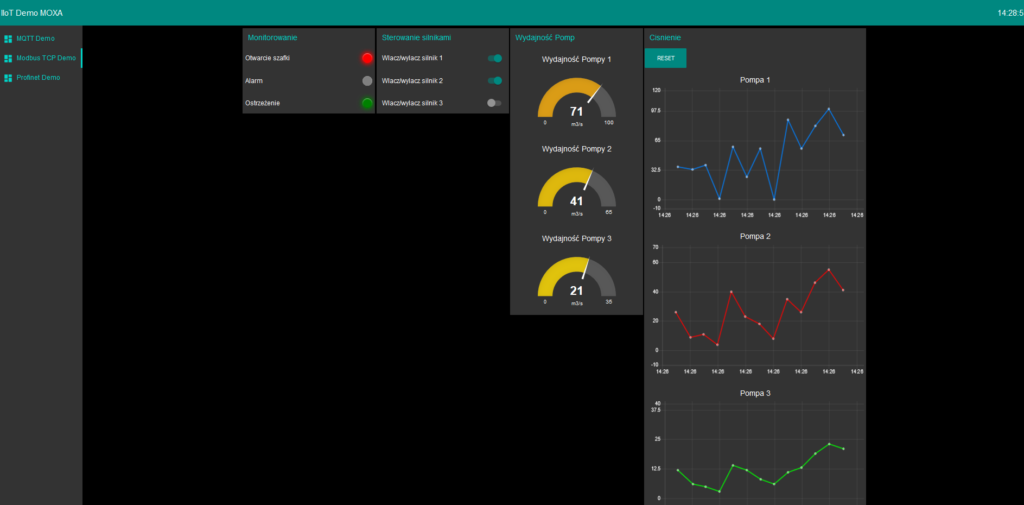Click the green Ostrzeżenie LED indicator
Image resolution: width=1024 pixels, height=505 pixels.
(x=367, y=103)
